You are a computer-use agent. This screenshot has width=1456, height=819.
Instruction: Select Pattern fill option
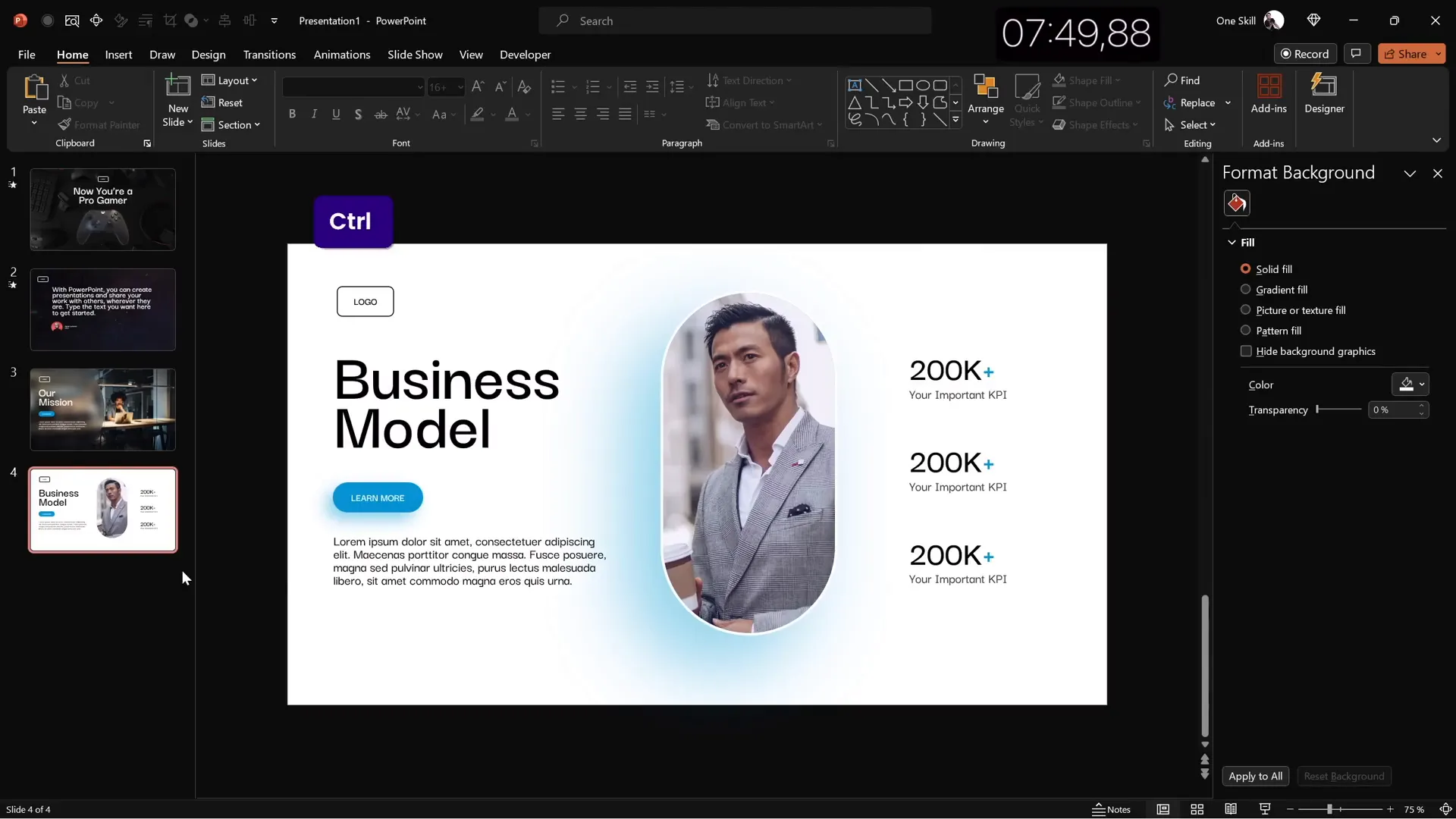[1245, 331]
